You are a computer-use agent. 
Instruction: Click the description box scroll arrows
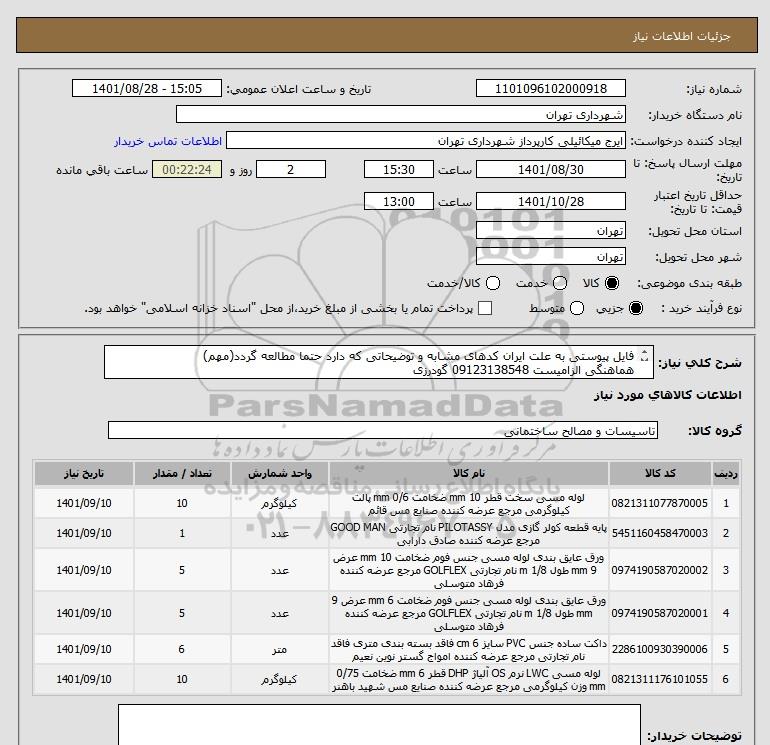tap(645, 356)
